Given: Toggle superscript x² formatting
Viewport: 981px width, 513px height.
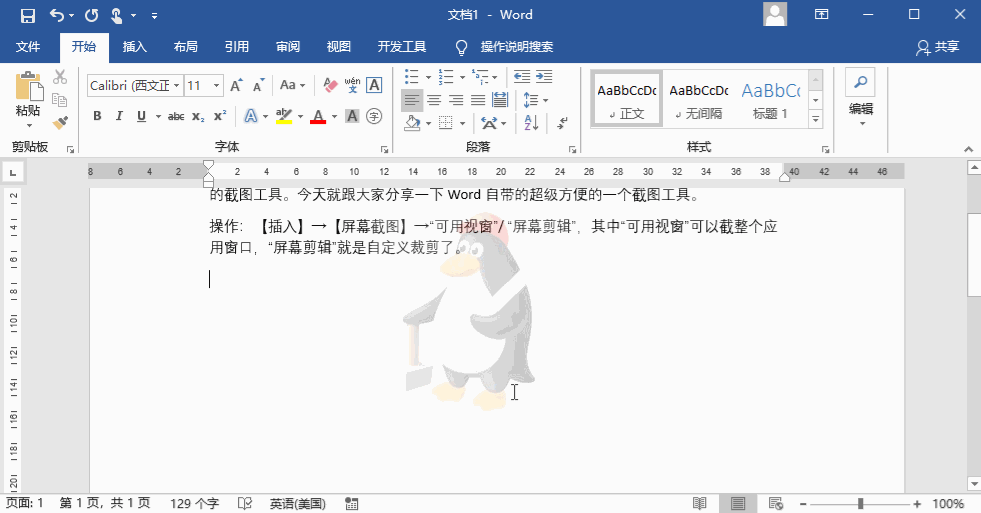Looking at the screenshot, I should click(220, 116).
